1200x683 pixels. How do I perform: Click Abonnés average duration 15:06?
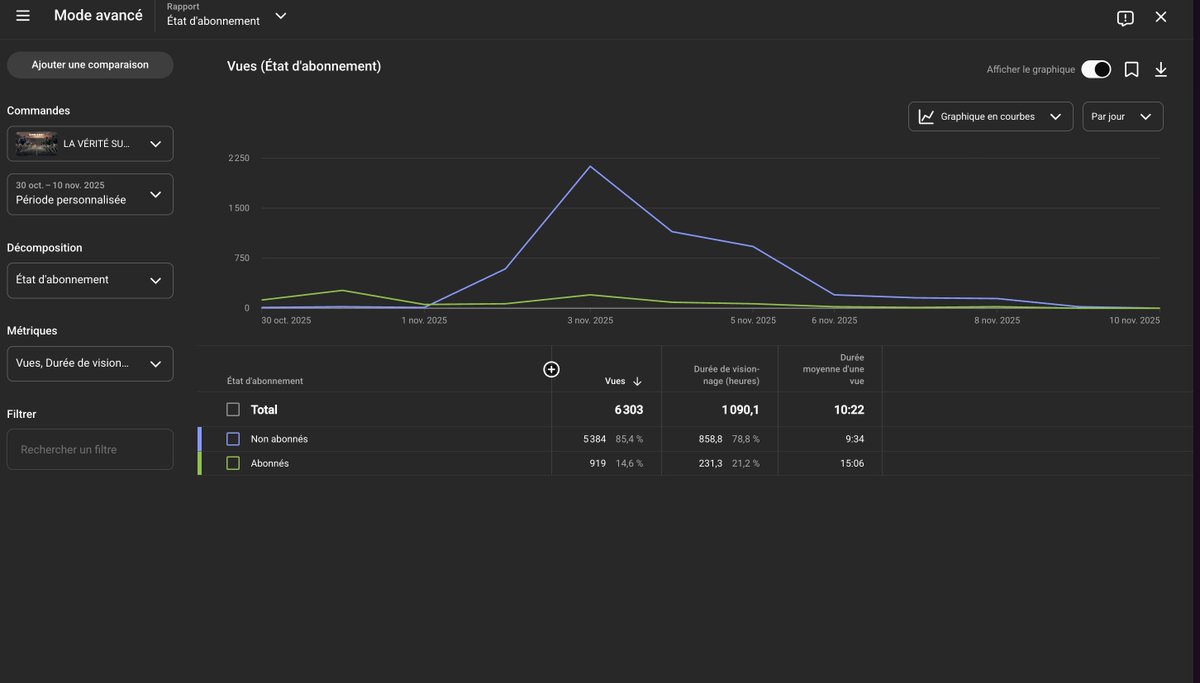851,463
